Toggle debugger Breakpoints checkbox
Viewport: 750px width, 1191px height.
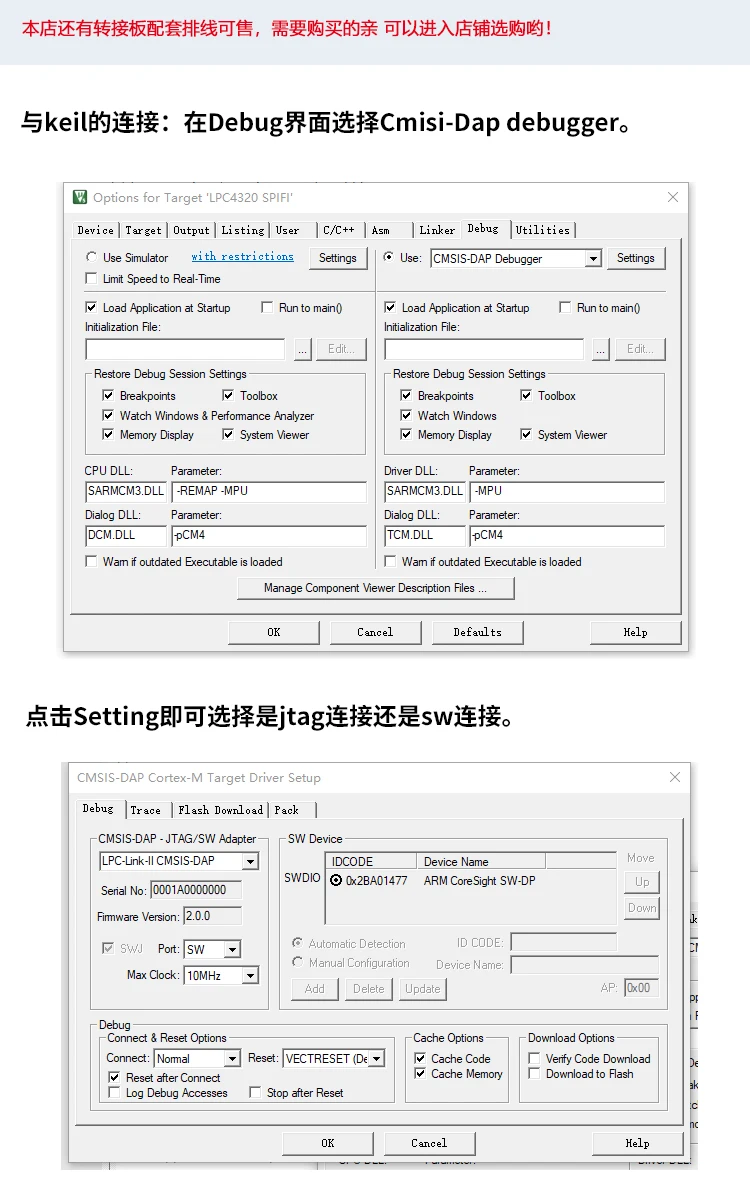(x=406, y=396)
